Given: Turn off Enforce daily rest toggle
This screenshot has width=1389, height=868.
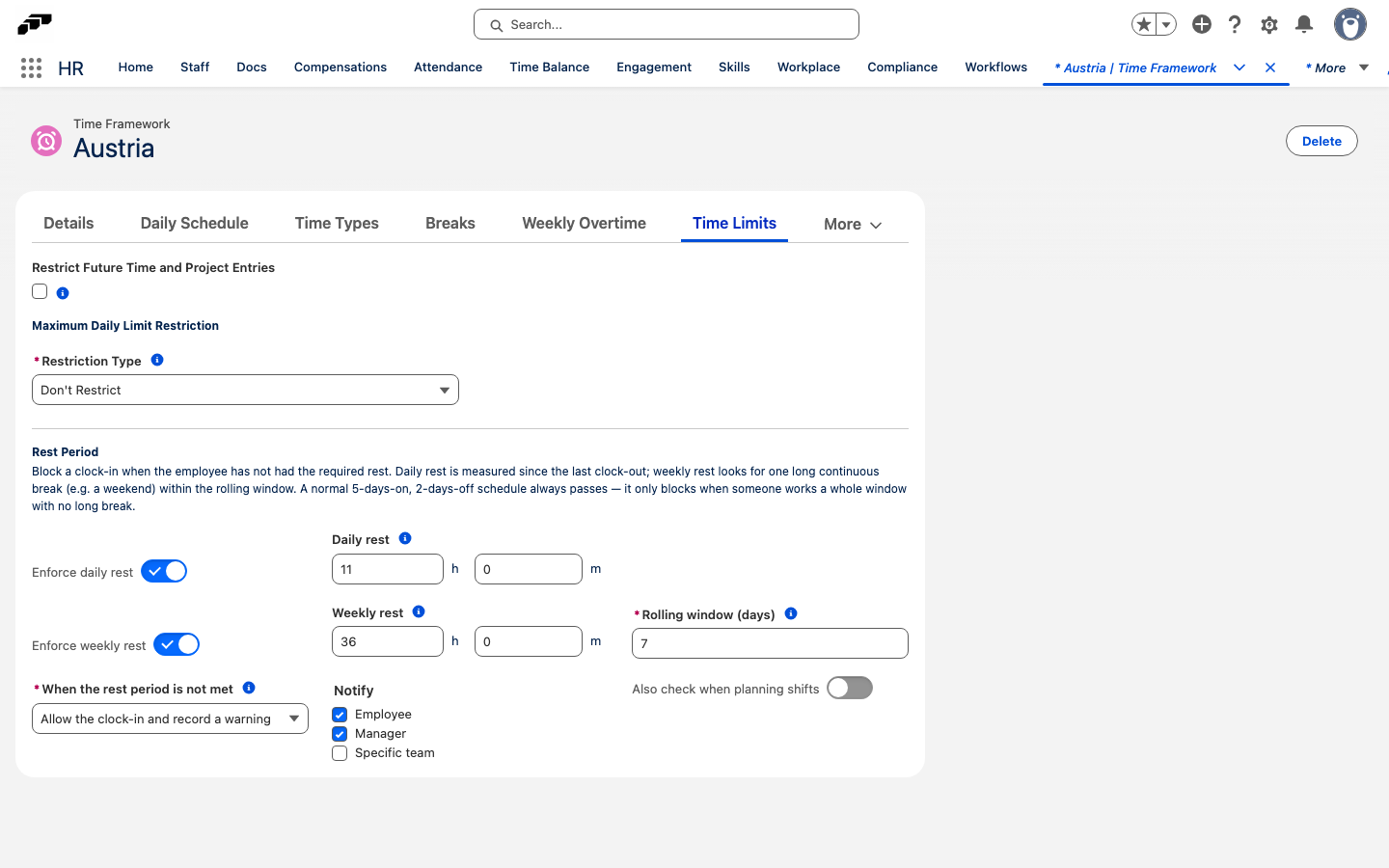Looking at the screenshot, I should pos(164,571).
